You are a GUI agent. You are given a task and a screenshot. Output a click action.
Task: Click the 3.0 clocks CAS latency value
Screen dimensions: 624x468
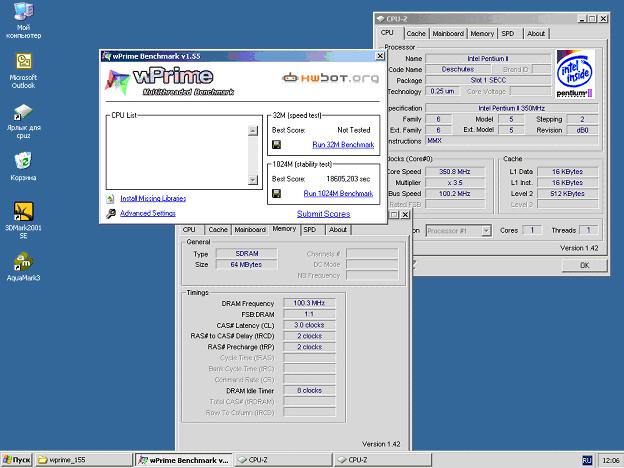pyautogui.click(x=309, y=325)
